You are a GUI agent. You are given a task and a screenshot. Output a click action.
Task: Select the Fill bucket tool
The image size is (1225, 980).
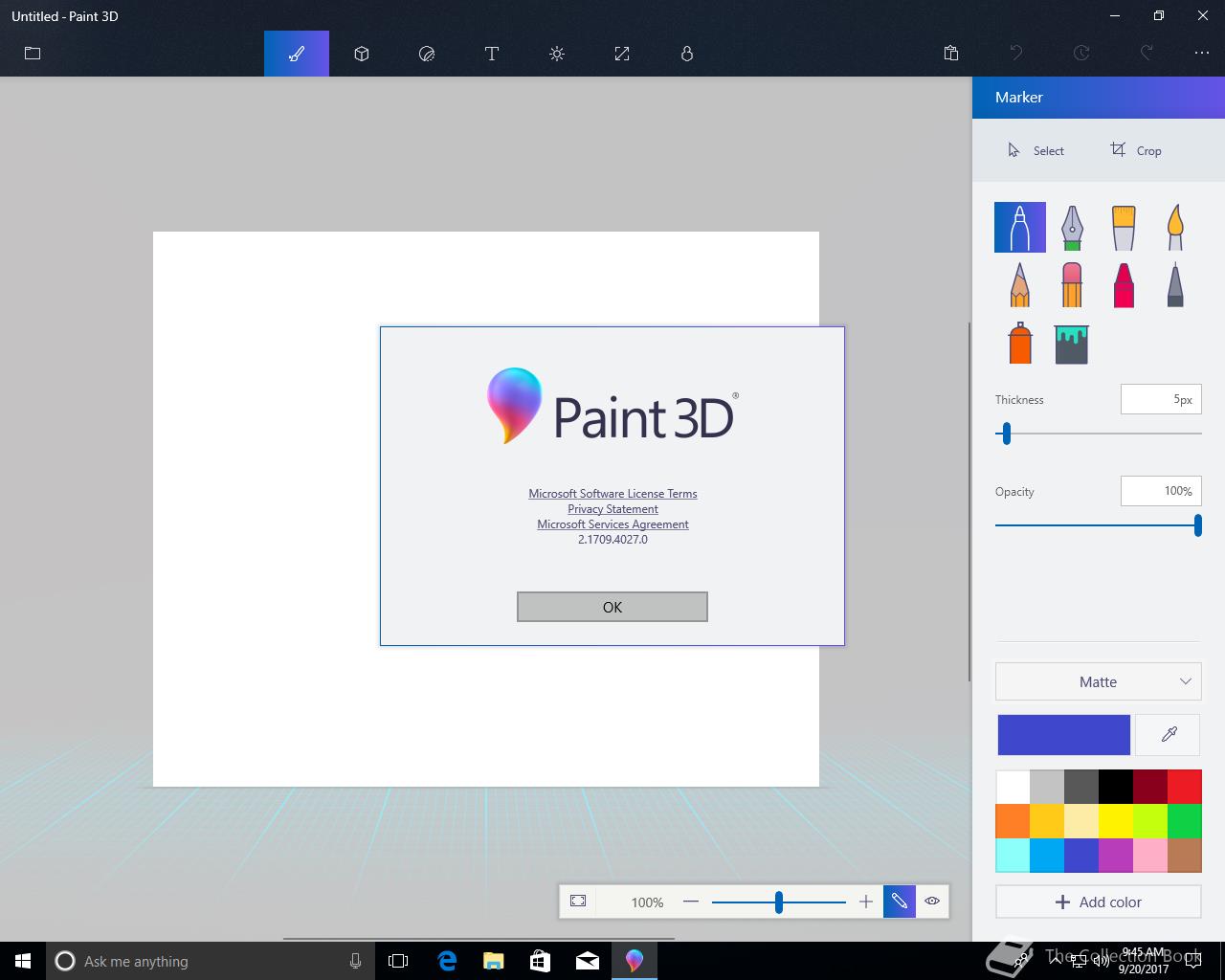click(1072, 344)
